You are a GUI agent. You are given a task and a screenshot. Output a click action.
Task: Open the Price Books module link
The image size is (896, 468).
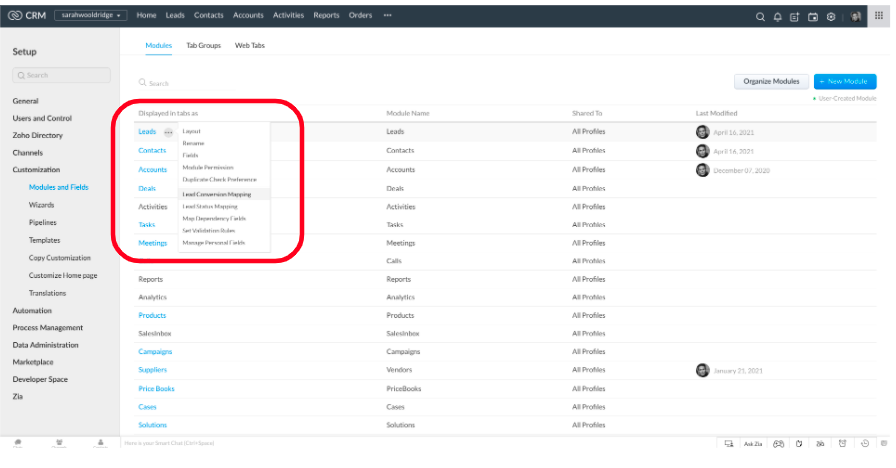(x=157, y=389)
